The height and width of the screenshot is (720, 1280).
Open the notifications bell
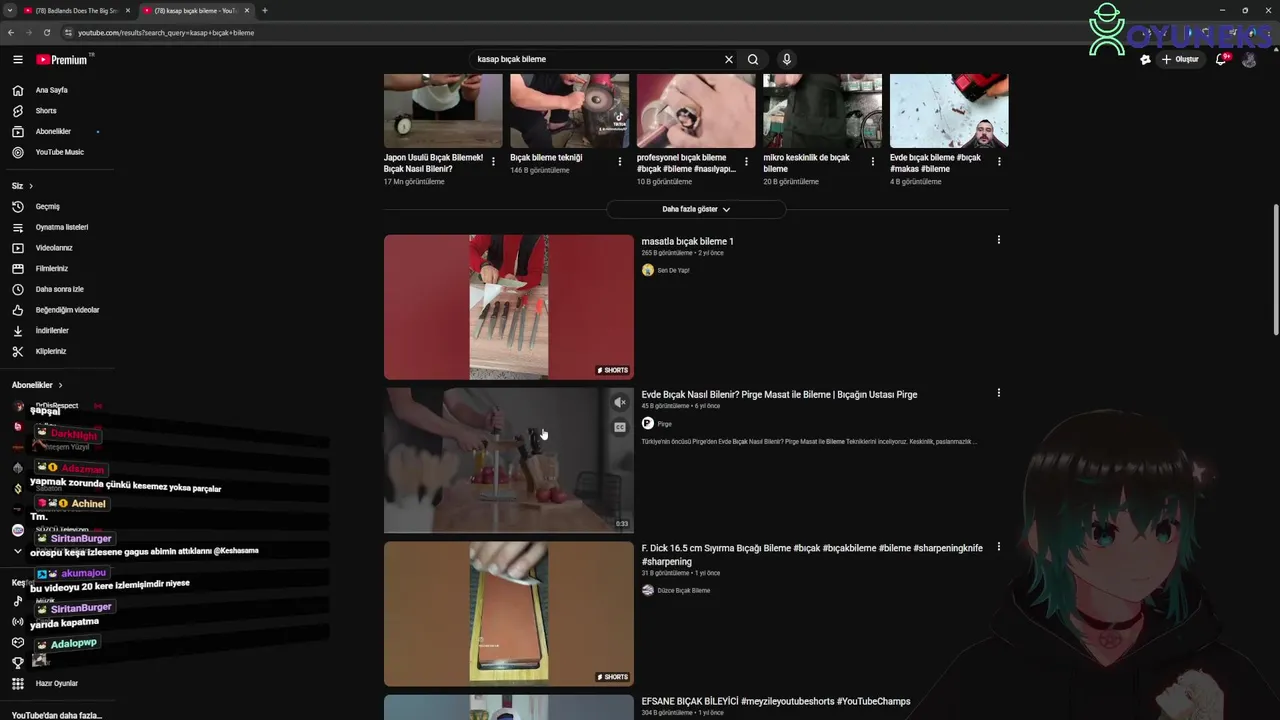pos(1221,60)
